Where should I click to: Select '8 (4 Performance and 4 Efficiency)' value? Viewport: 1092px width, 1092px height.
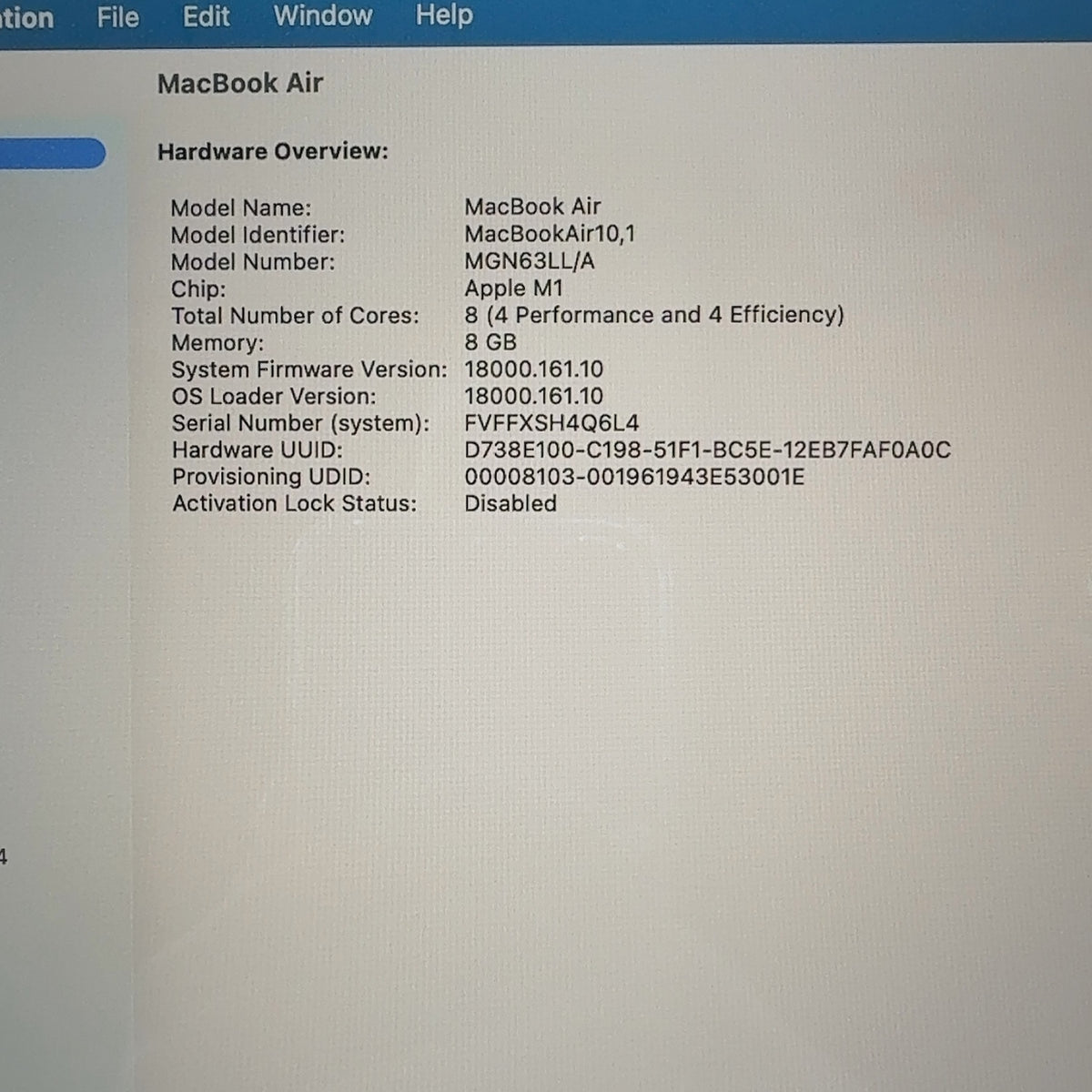coord(654,315)
